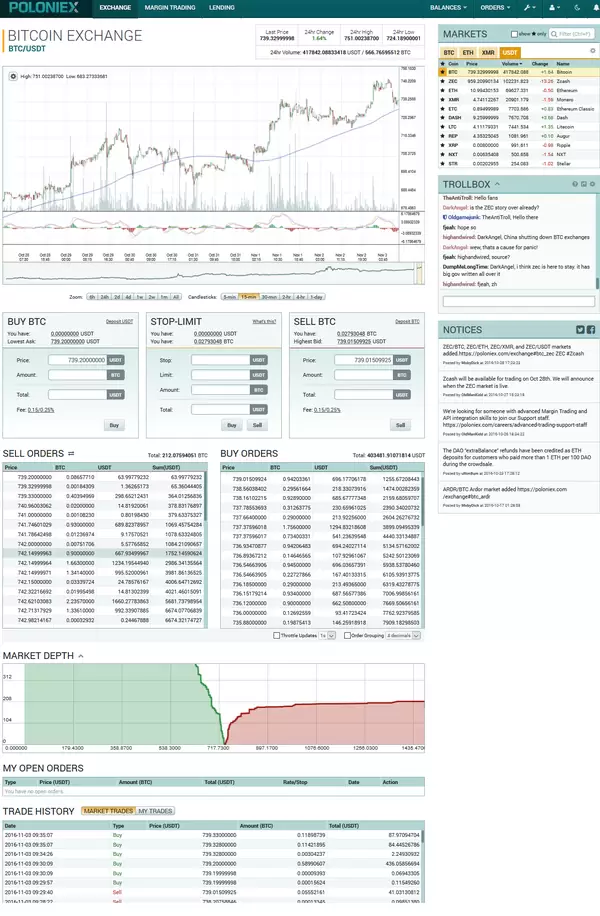Click the star column header in Markets table
Screen dimensions: 600x916
[x=442, y=63]
